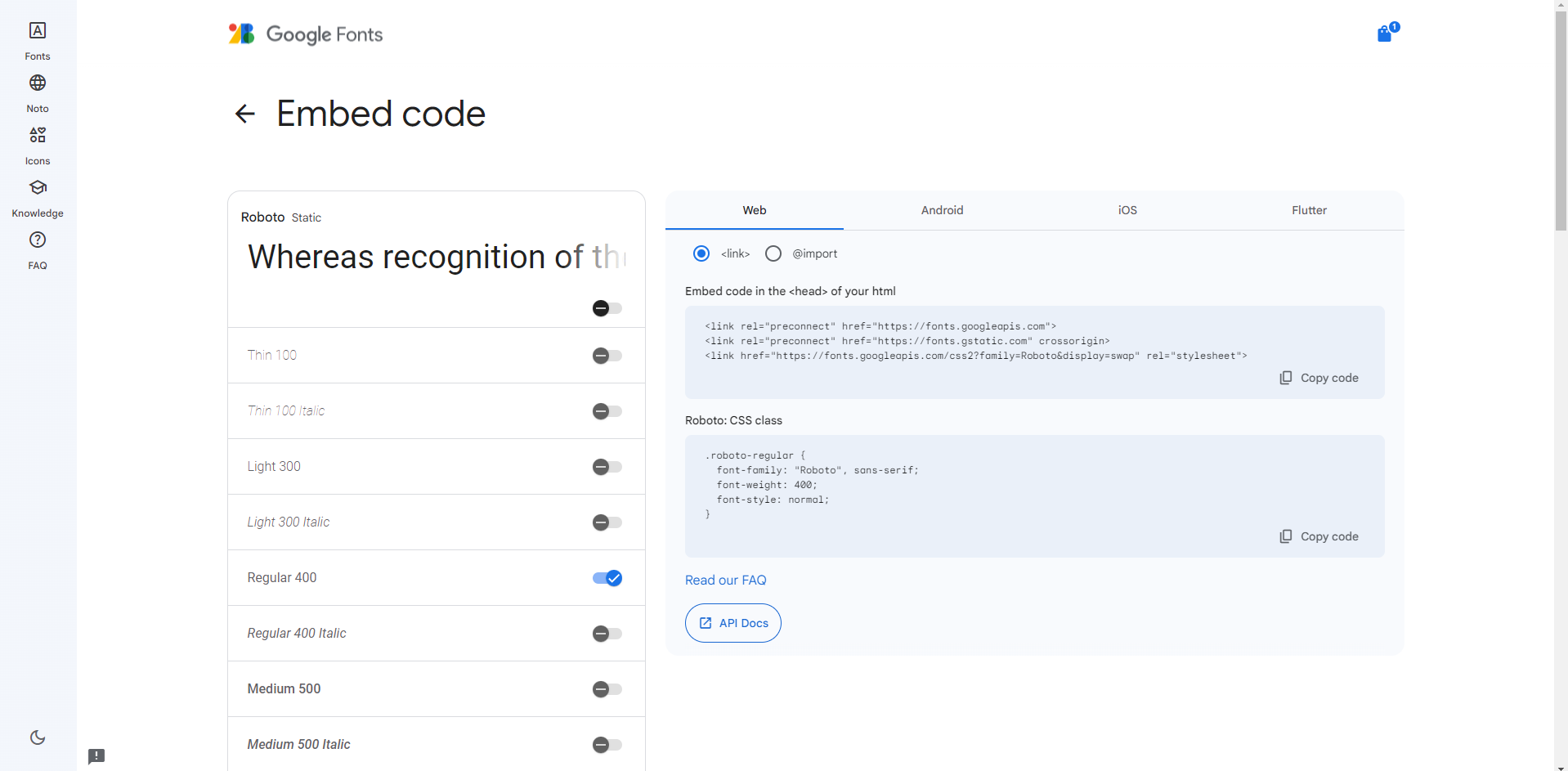The height and width of the screenshot is (771, 1568).
Task: Switch to the Flutter tab
Action: (1309, 210)
